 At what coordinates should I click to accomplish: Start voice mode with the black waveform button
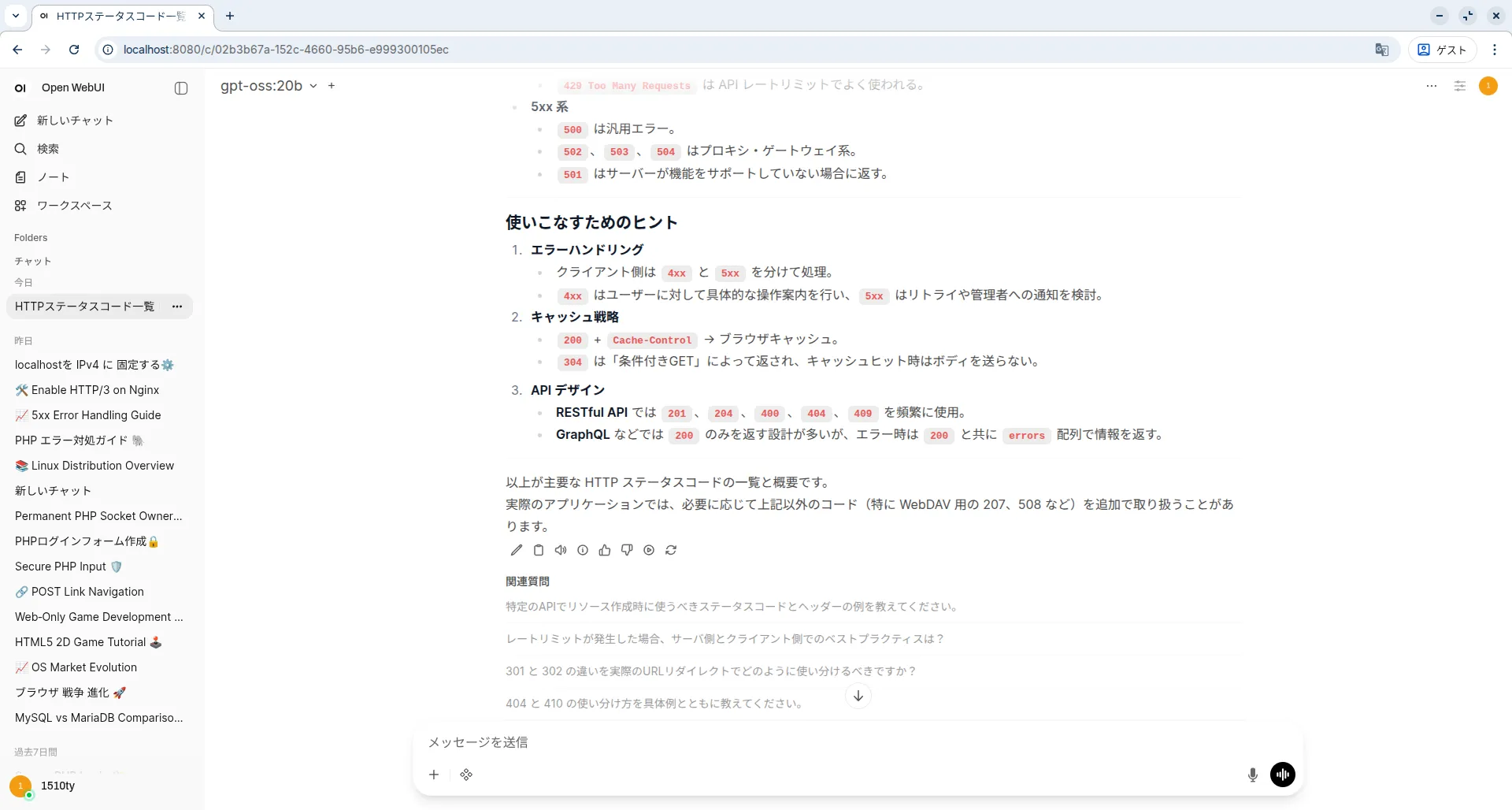1283,775
